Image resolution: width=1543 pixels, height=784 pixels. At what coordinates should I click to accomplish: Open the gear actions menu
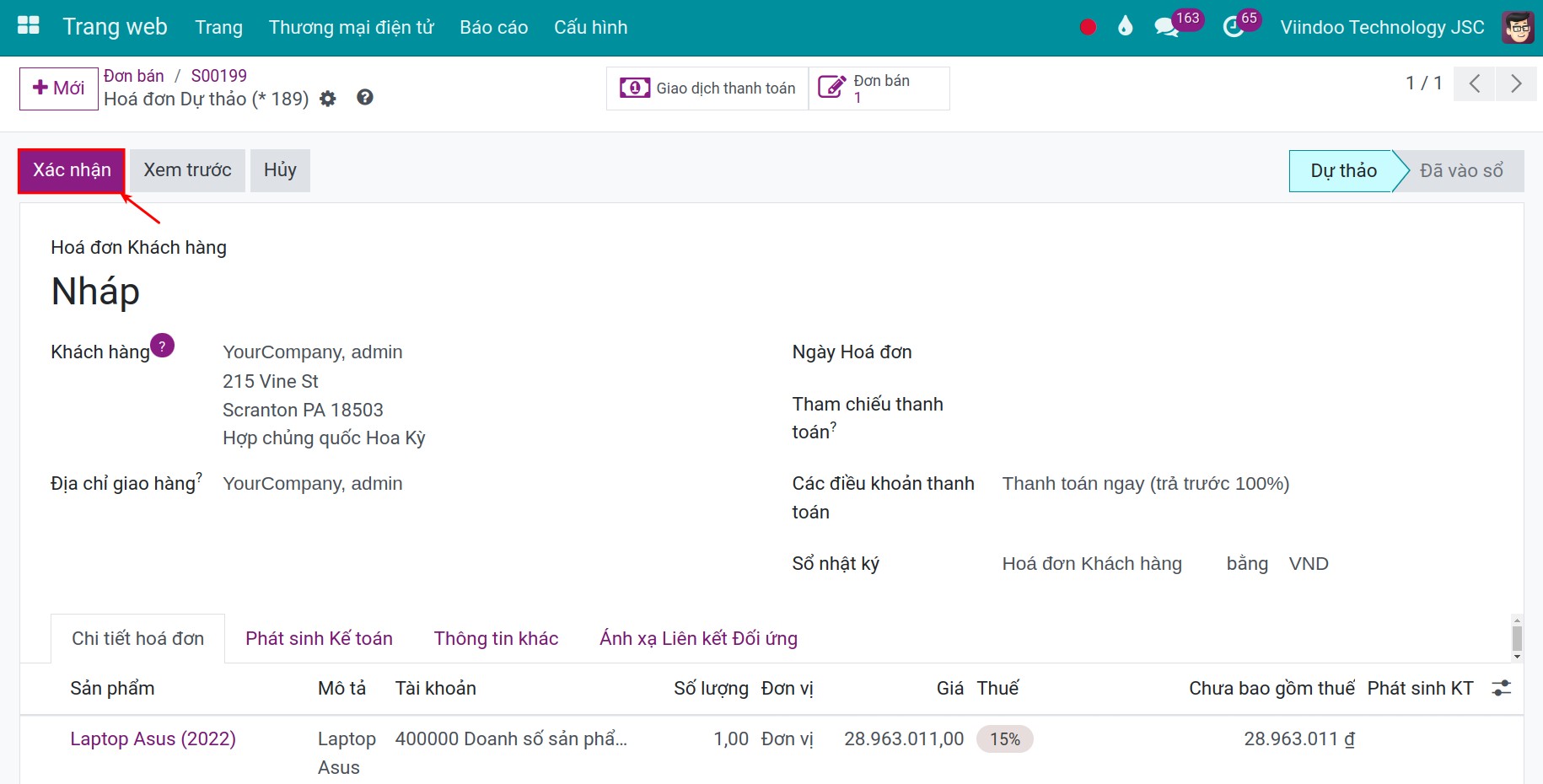328,99
